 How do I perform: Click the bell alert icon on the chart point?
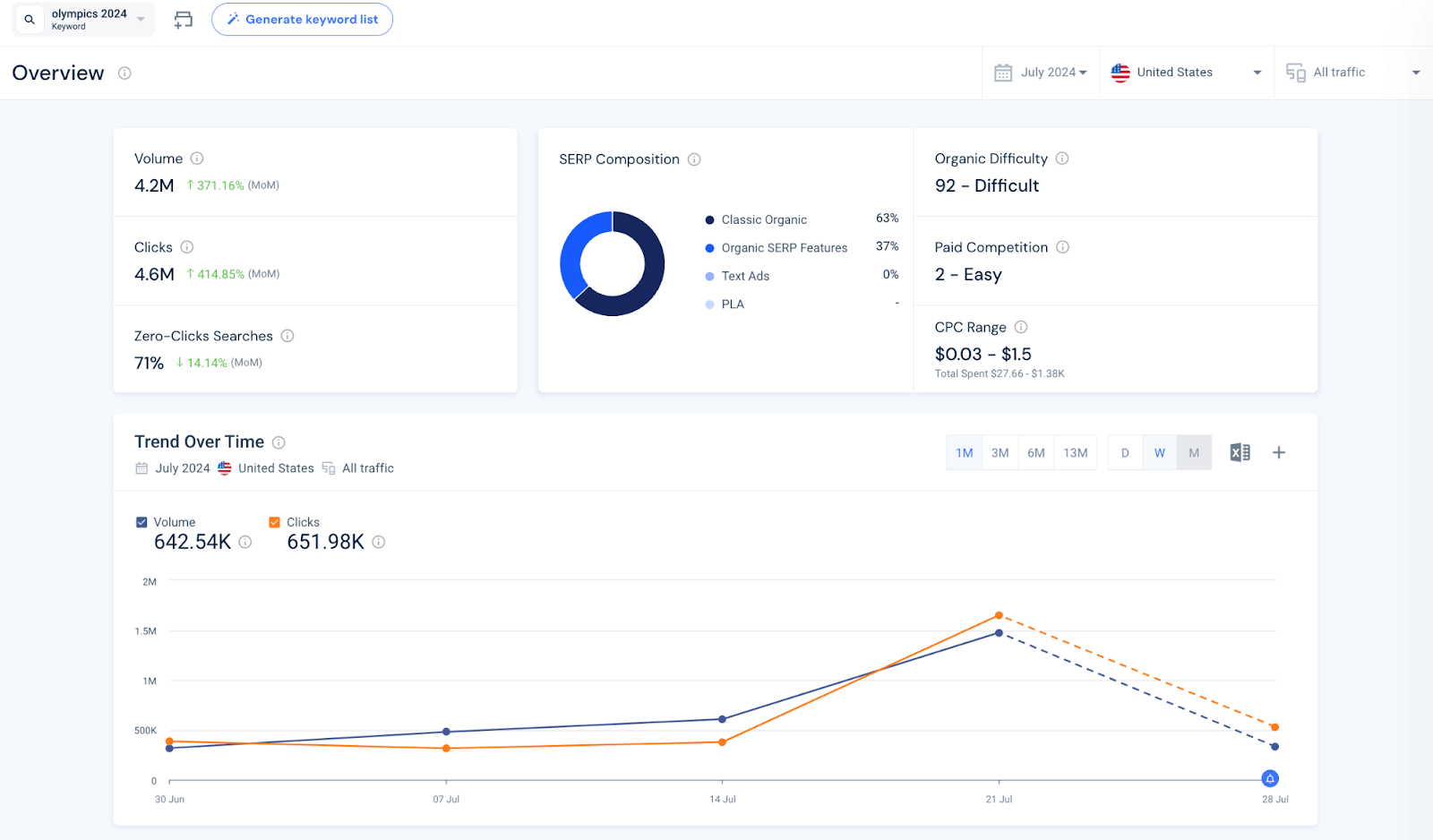(x=1269, y=778)
